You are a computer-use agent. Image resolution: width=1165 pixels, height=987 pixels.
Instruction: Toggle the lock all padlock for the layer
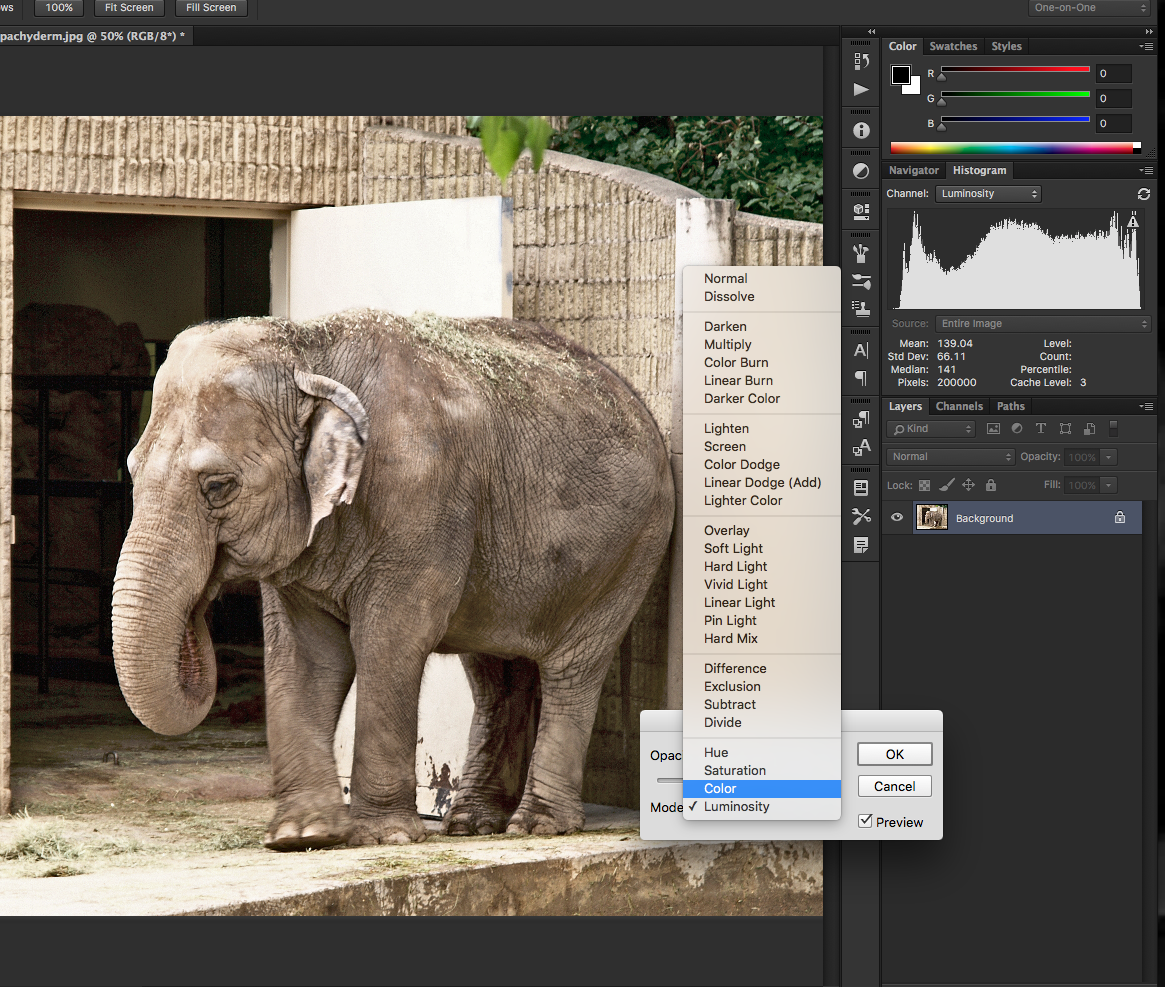point(991,485)
